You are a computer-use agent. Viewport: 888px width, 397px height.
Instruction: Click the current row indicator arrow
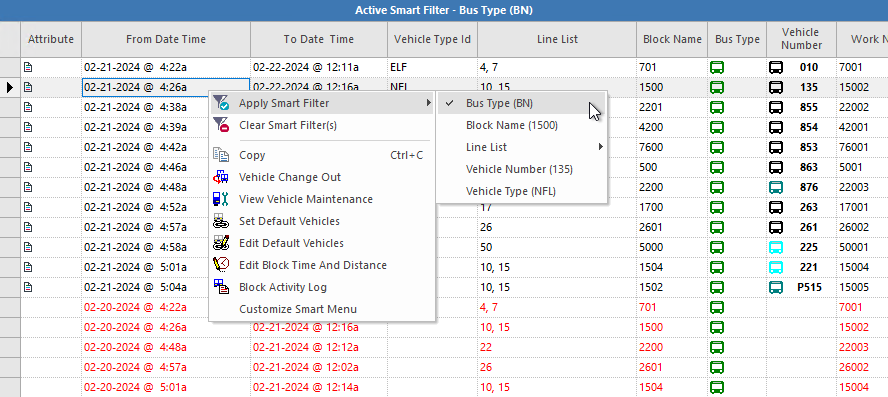[10, 88]
